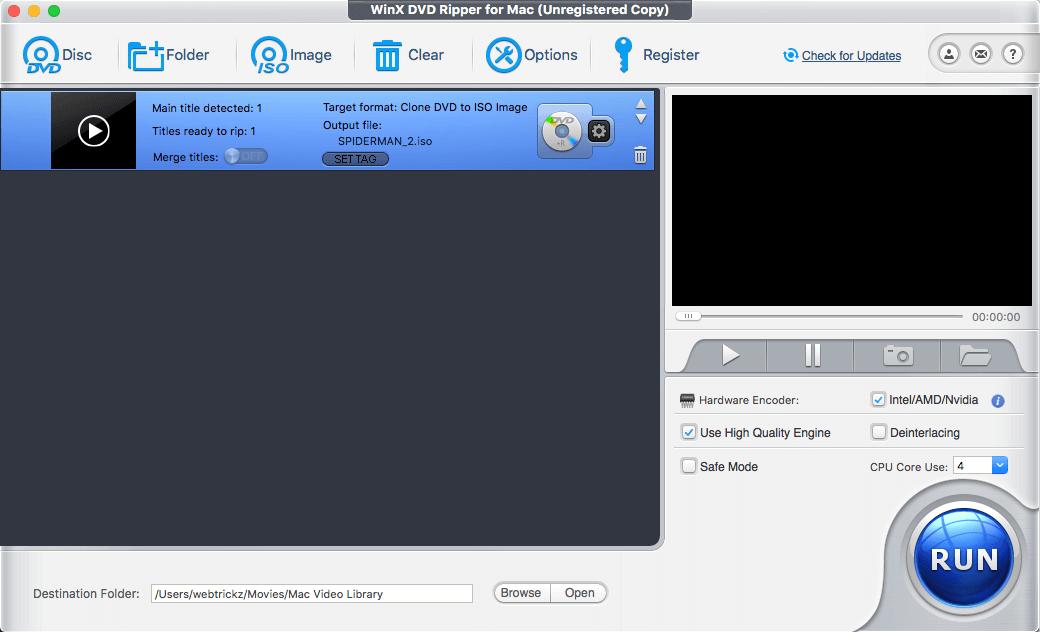Viewport: 1040px width, 632px height.
Task: Add a DVD folder via Folder button
Action: tap(168, 55)
